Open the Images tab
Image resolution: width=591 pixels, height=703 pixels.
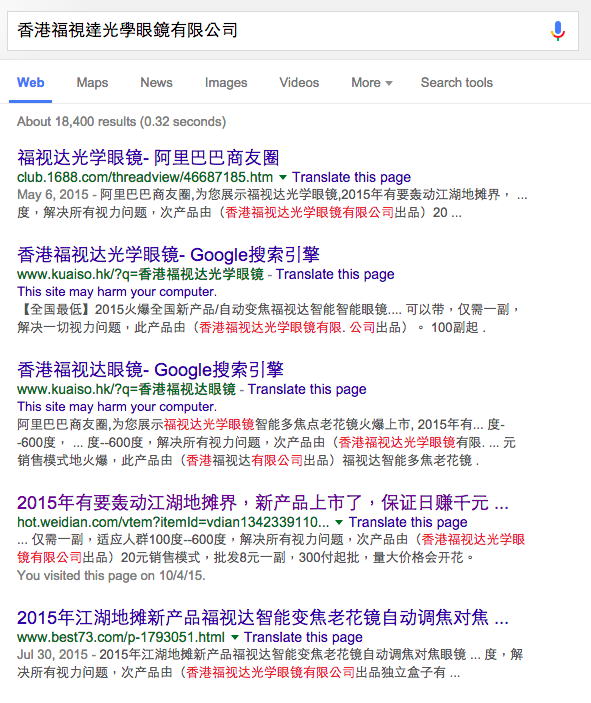226,83
